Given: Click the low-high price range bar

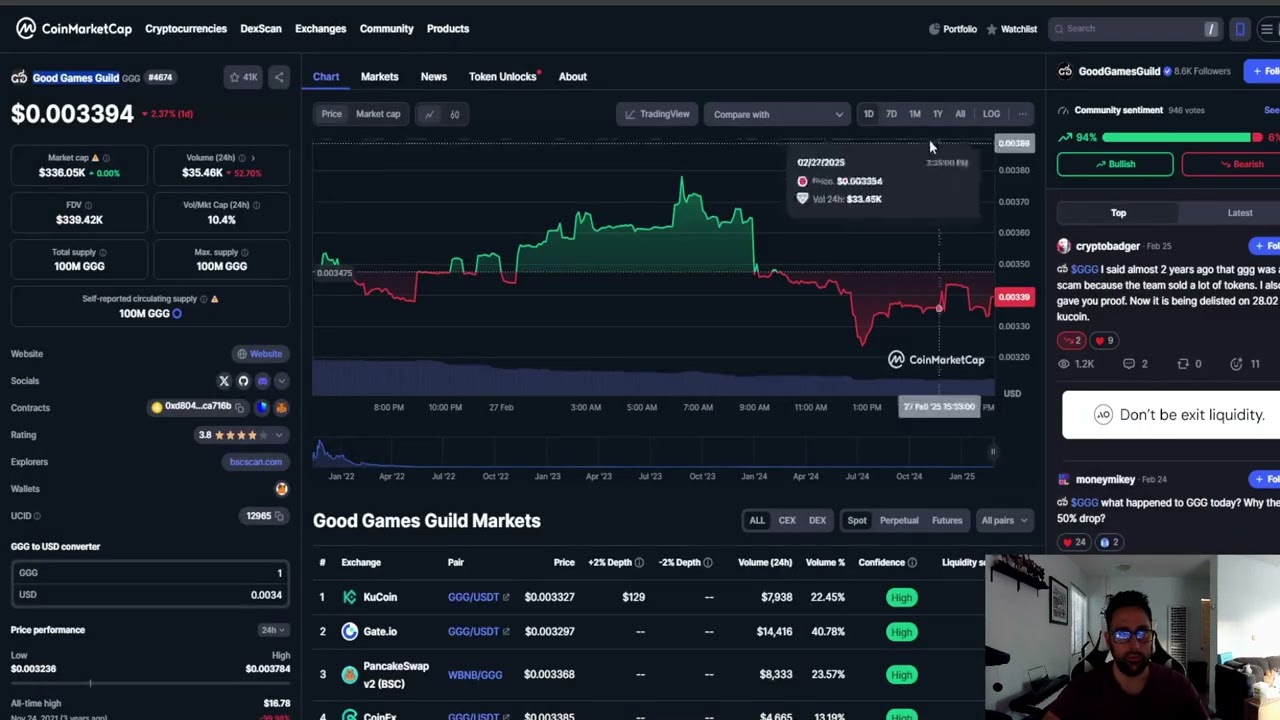Looking at the screenshot, I should (x=148, y=684).
